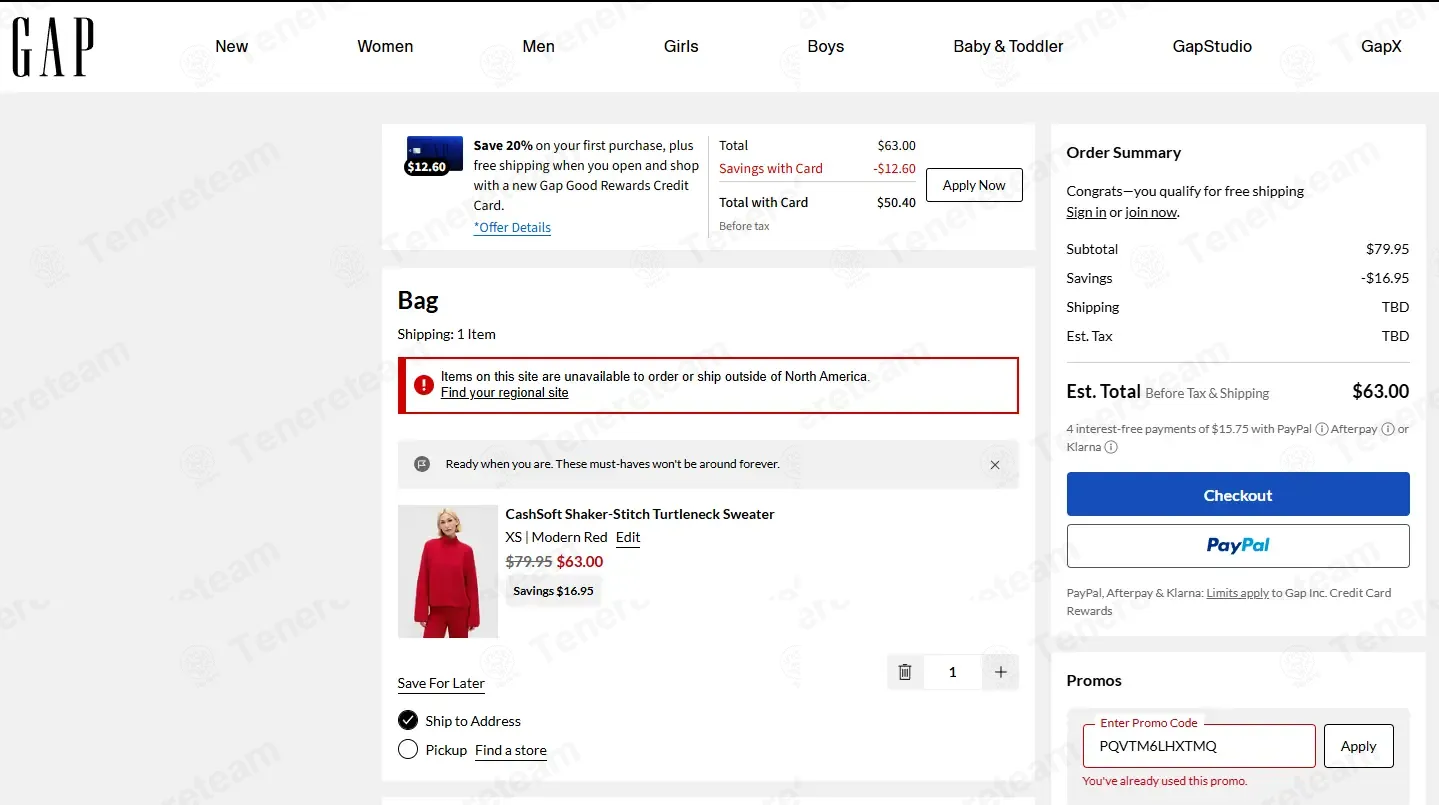Click the red $63.00 sale price
Viewport: 1439px width, 805px height.
pos(580,561)
